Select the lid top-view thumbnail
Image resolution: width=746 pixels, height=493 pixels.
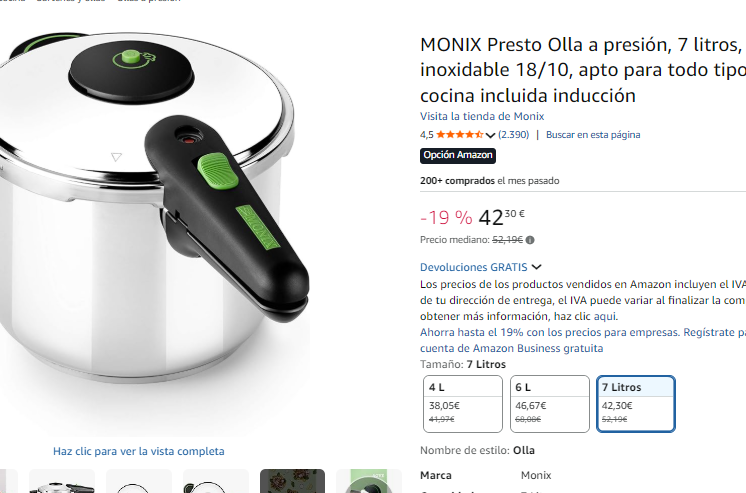pos(138,481)
